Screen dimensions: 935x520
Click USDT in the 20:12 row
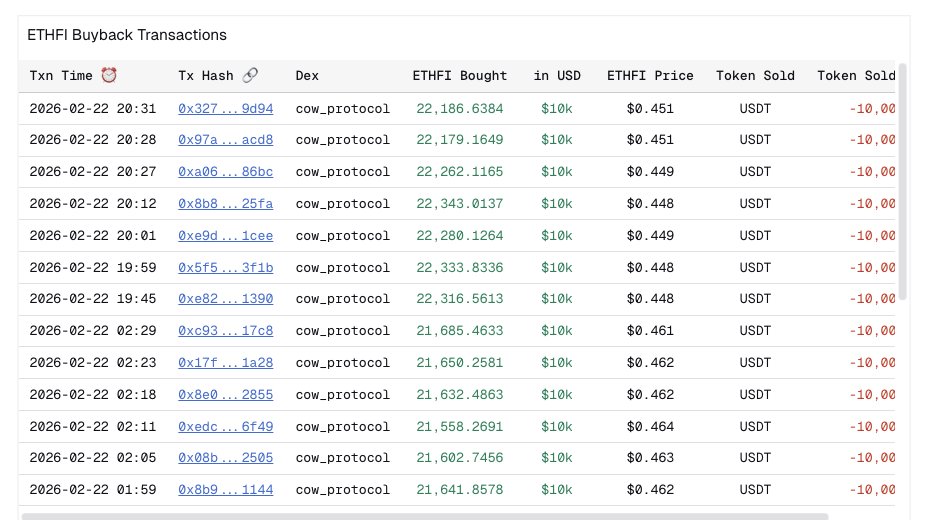click(755, 204)
